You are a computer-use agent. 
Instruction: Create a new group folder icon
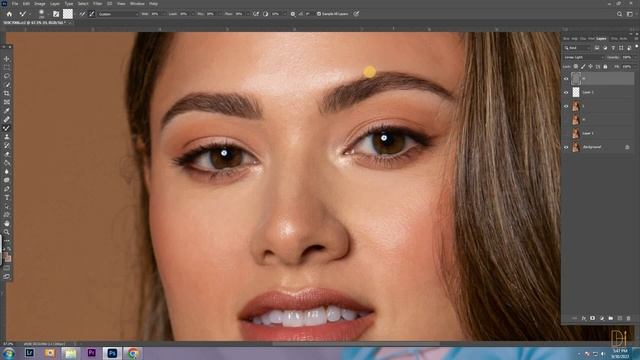point(611,318)
